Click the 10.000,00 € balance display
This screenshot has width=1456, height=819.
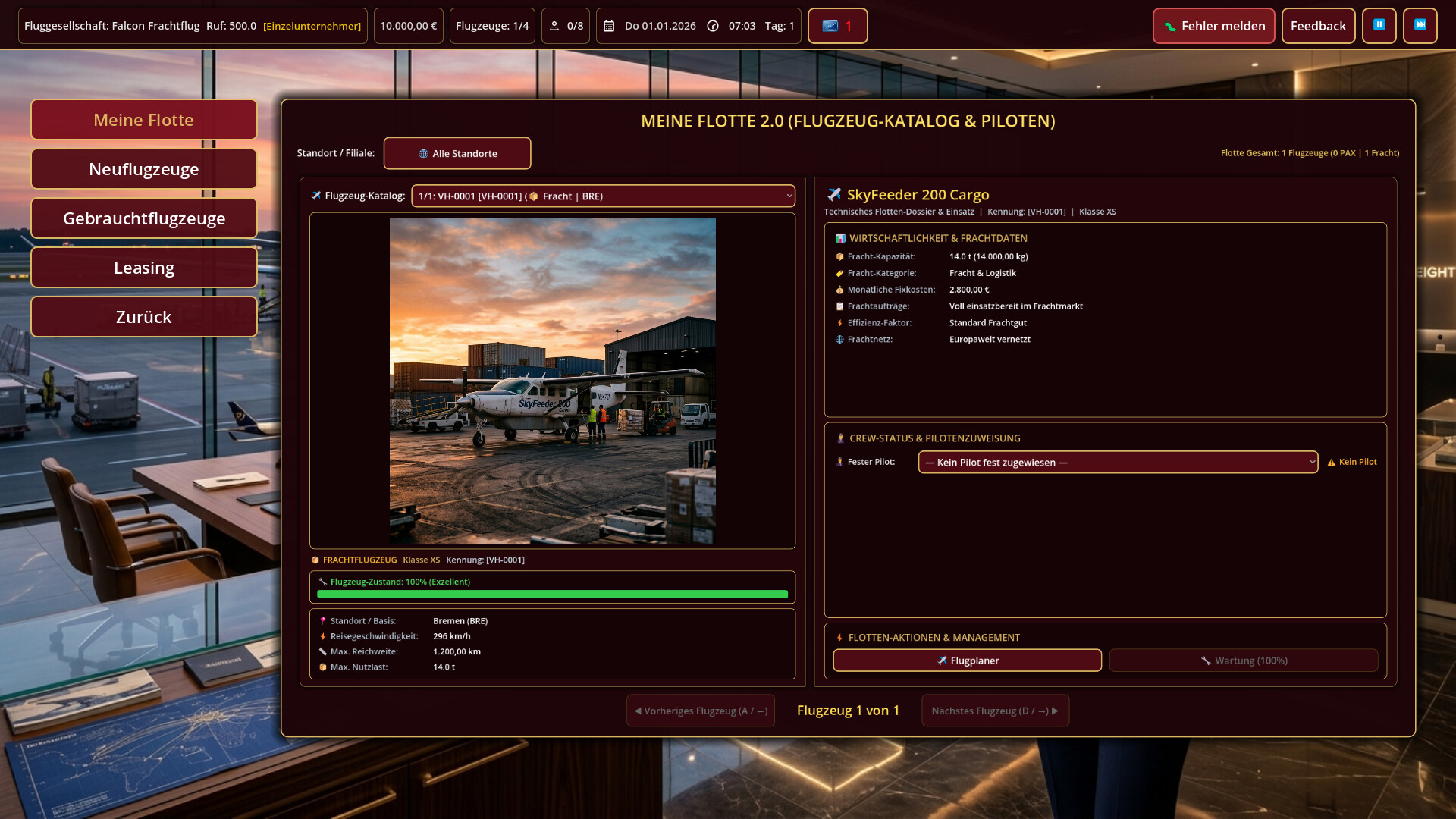click(408, 26)
